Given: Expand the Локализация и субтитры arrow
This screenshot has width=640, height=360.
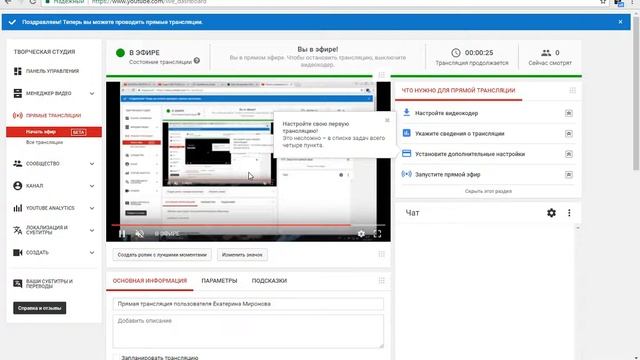Looking at the screenshot, I should point(92,230).
